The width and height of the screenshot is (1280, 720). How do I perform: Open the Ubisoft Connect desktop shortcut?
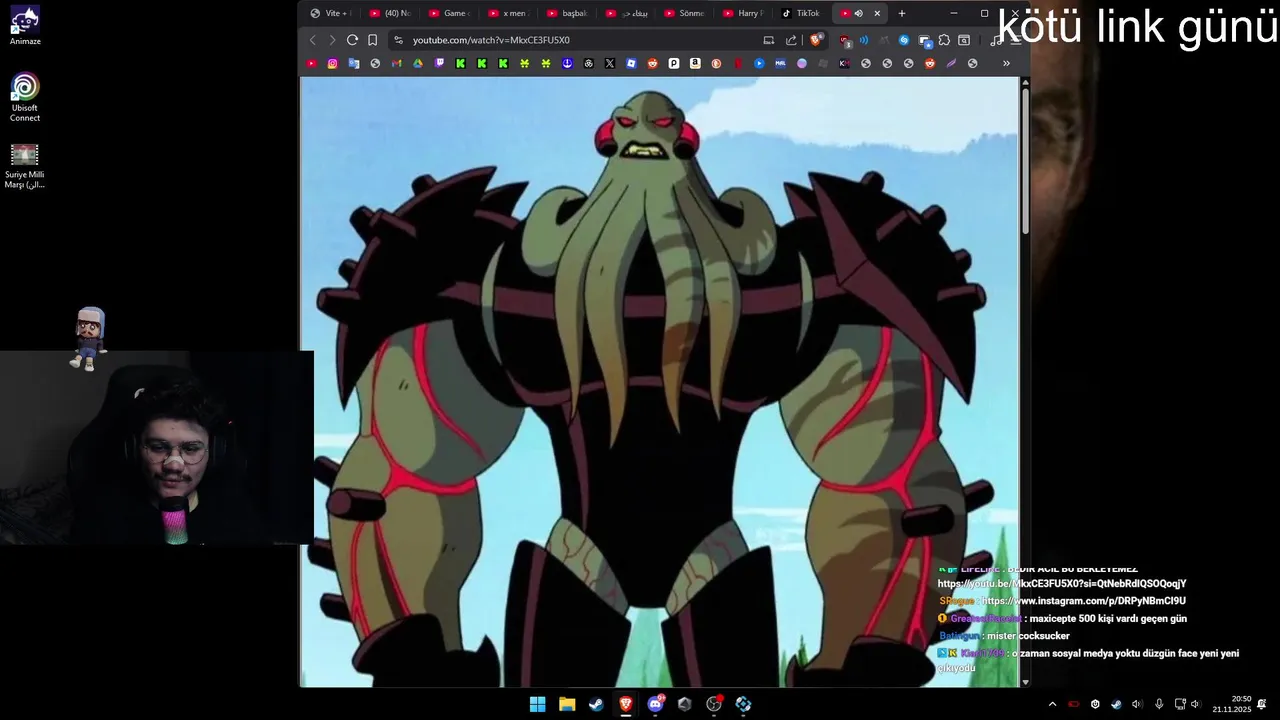pos(25,97)
